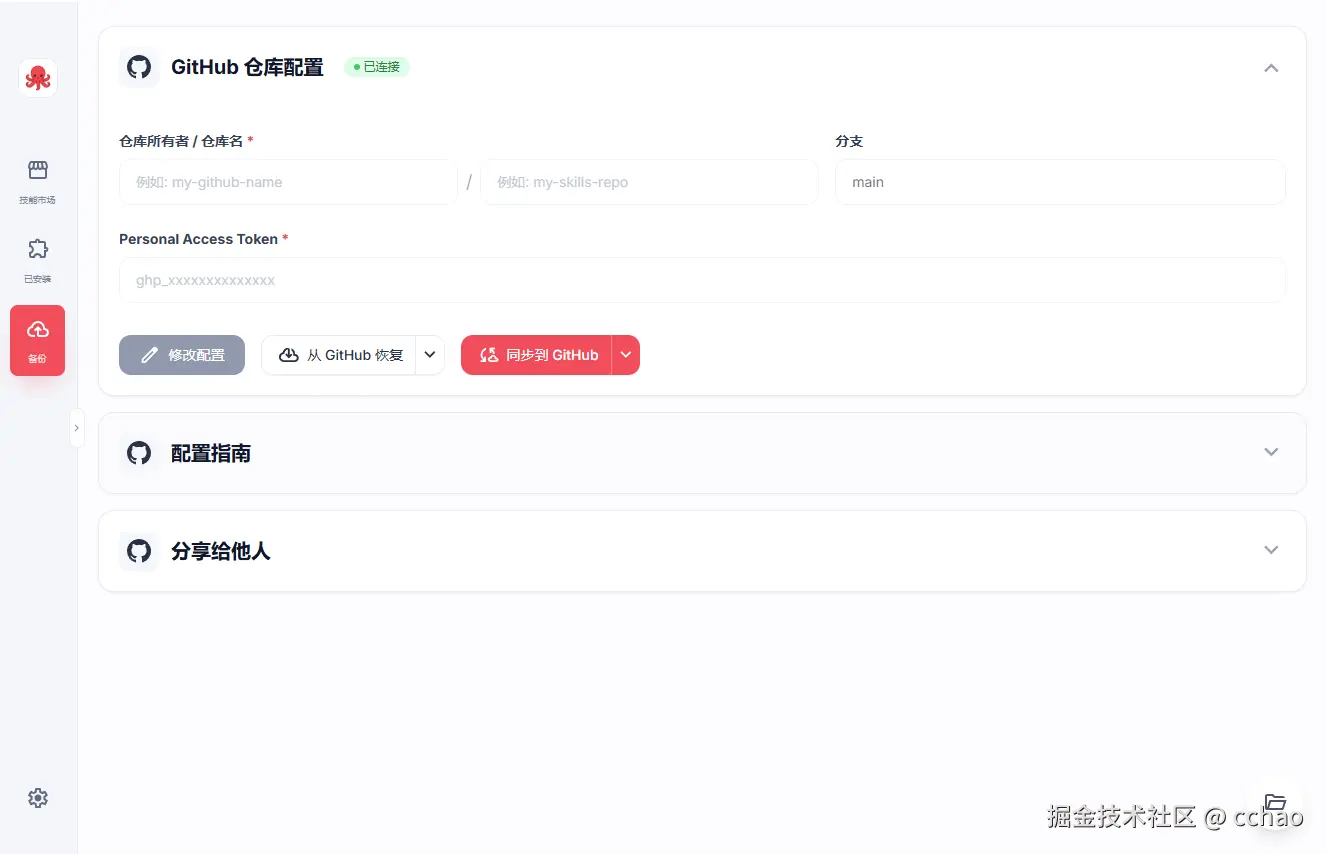Click the 分享给他人 heading text
Screen dimensions: 1327x854
tap(221, 551)
